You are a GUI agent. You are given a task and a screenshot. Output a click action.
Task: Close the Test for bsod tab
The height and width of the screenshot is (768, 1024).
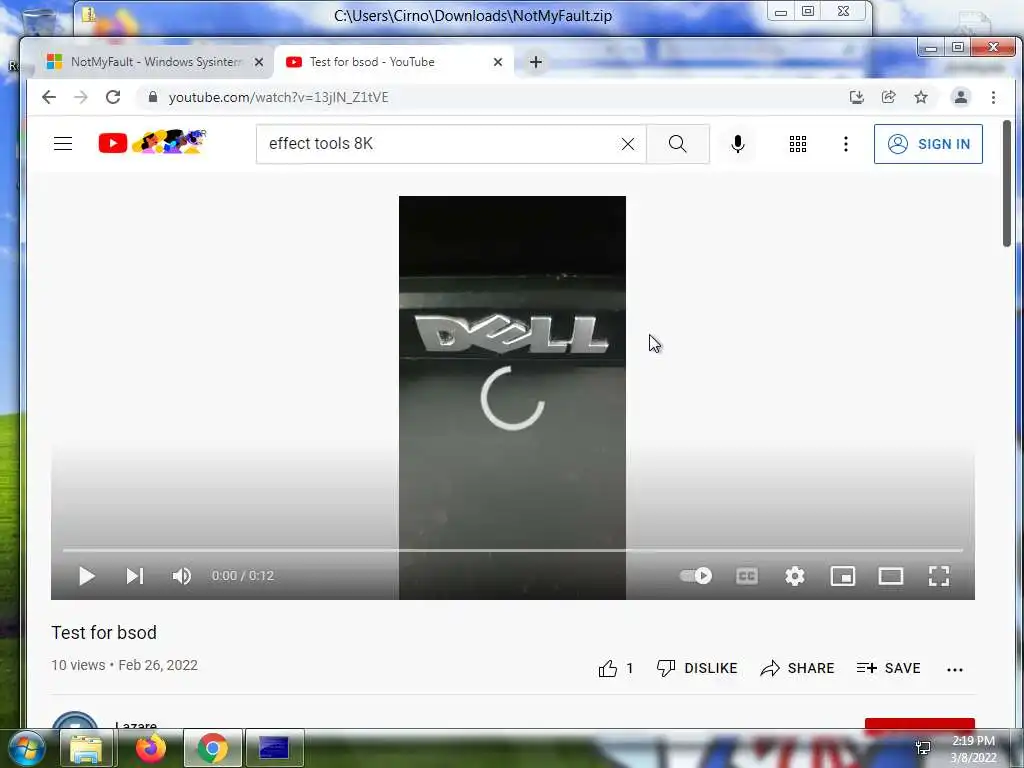click(x=498, y=62)
